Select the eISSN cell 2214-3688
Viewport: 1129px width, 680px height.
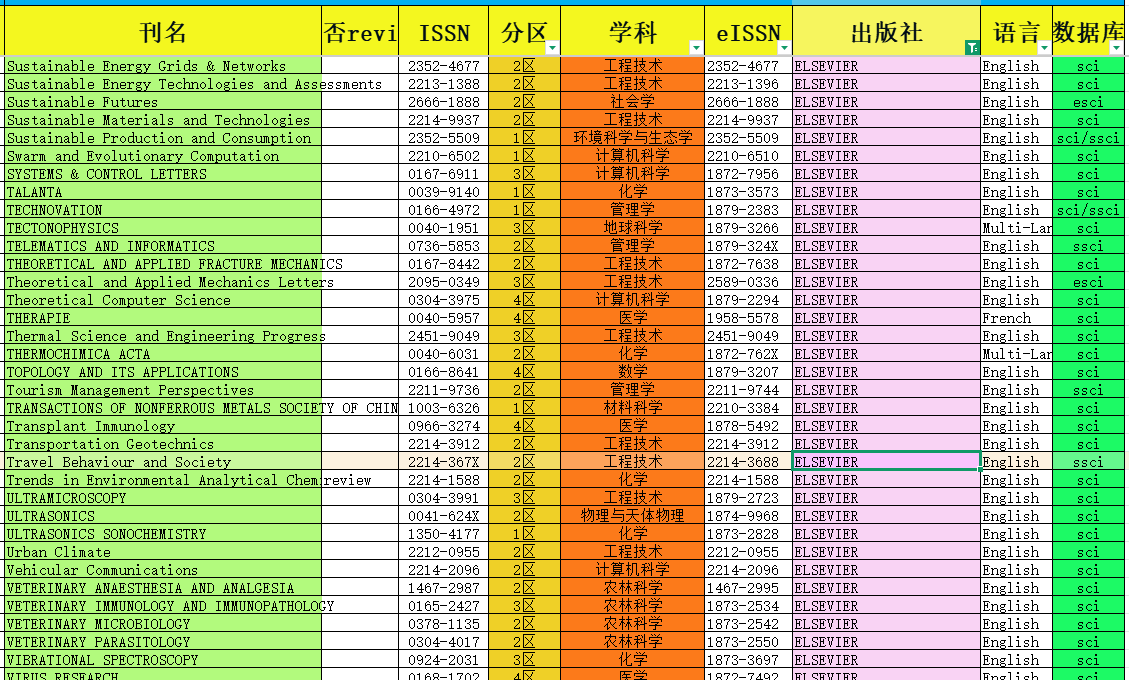coord(748,462)
